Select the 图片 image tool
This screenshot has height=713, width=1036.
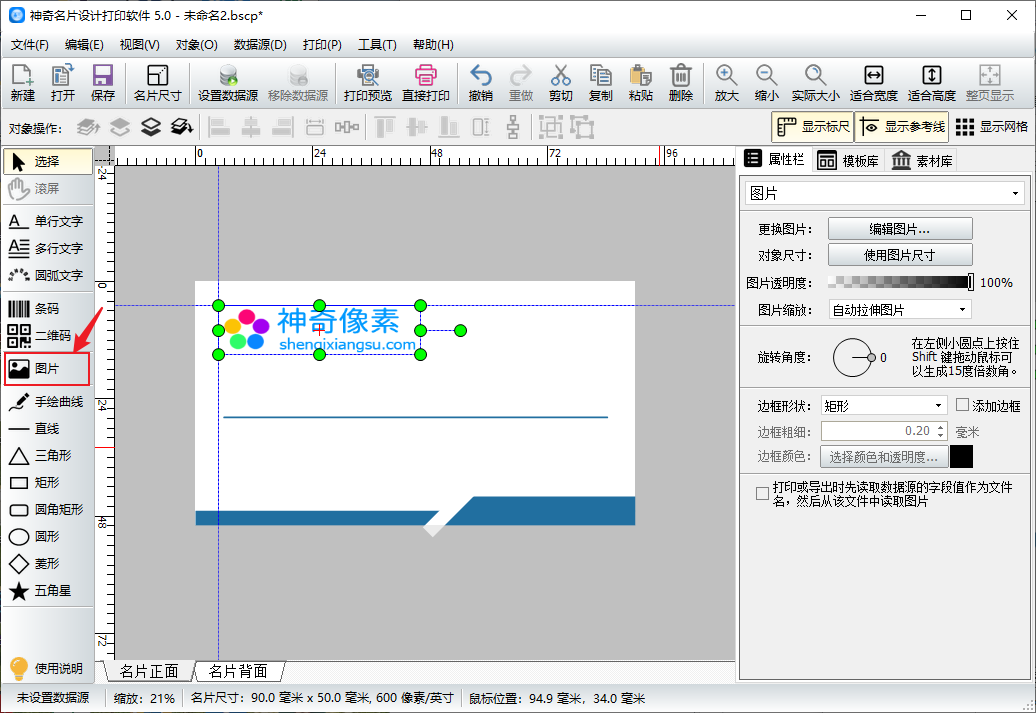click(x=47, y=369)
